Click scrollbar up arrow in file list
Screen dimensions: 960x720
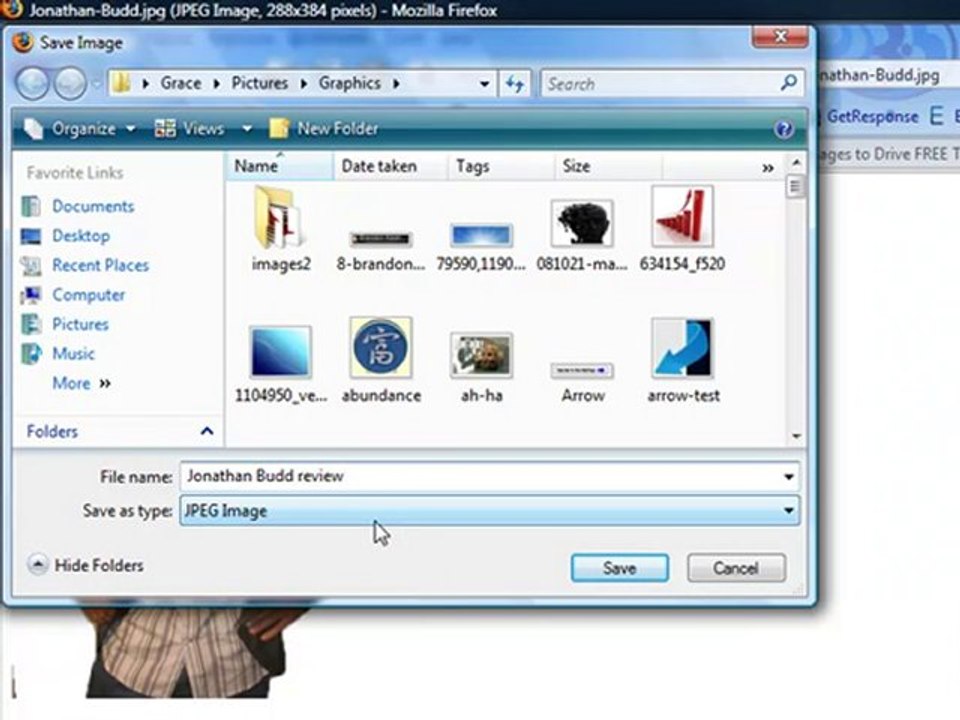796,162
